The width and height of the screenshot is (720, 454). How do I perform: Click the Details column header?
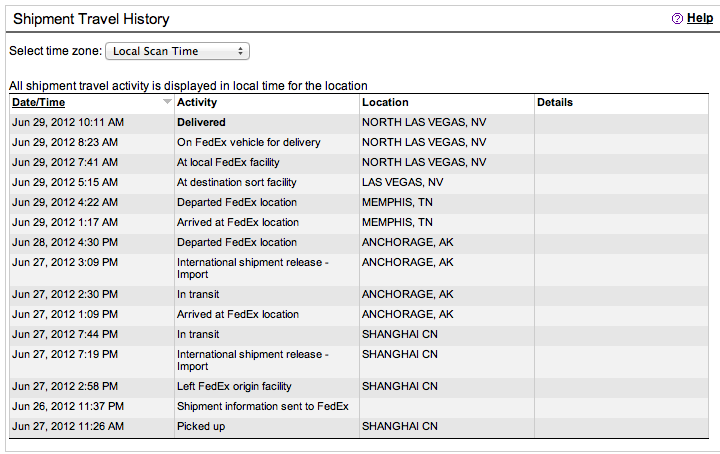coord(555,102)
